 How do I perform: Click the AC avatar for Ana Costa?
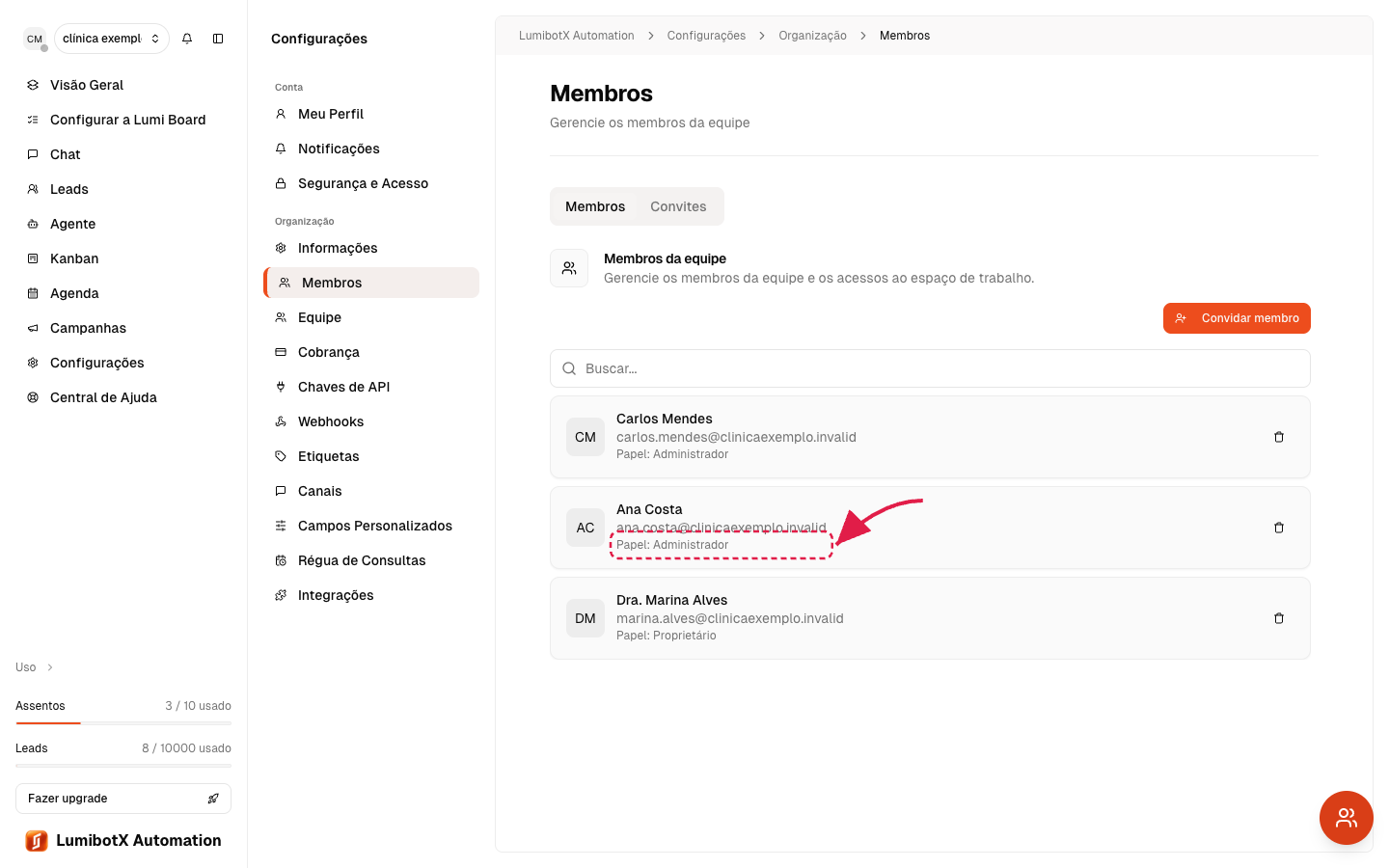click(586, 528)
